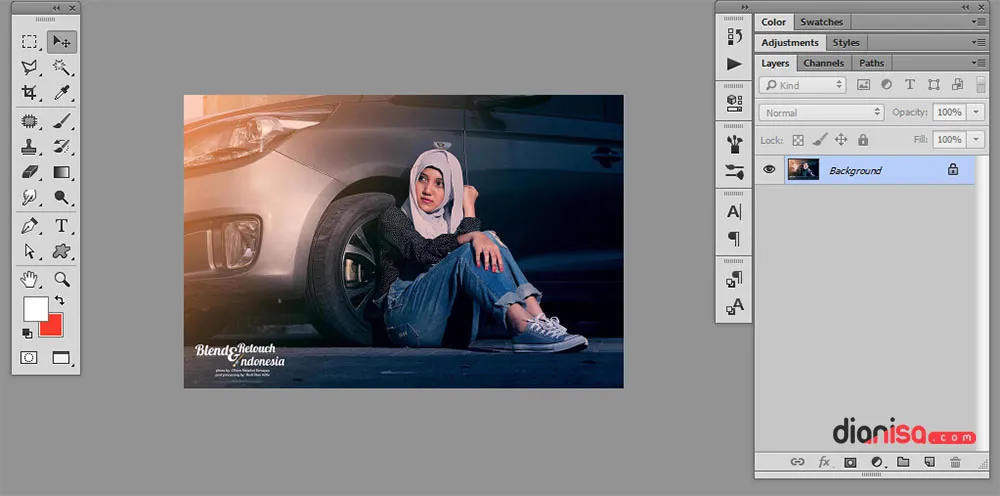The width and height of the screenshot is (1000, 496).
Task: Switch to the Styles tab
Action: 846,43
